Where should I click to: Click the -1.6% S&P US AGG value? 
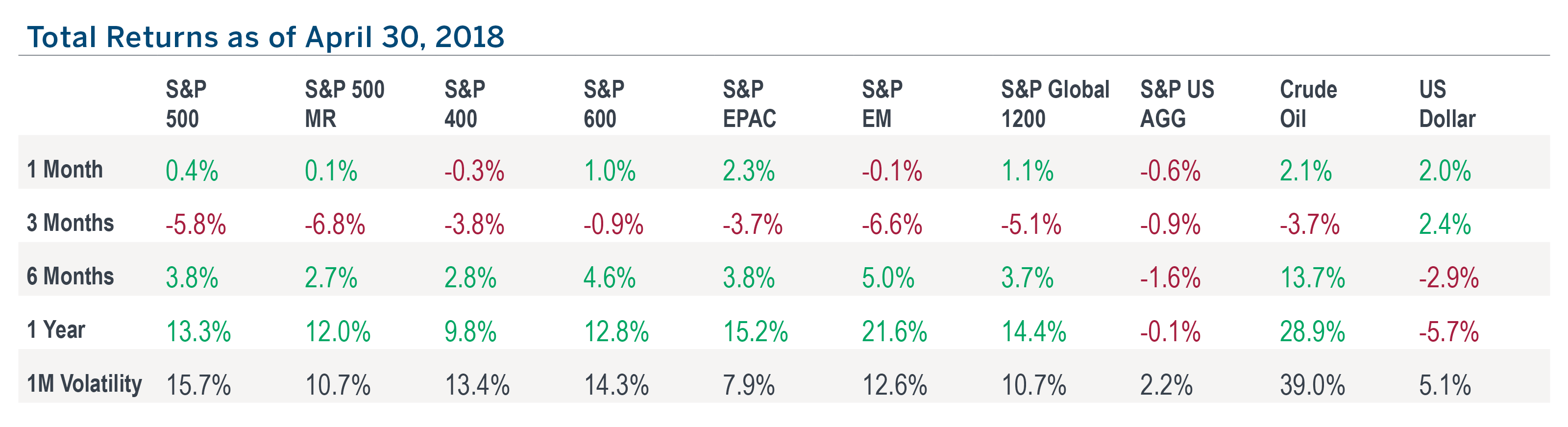pos(1170,278)
